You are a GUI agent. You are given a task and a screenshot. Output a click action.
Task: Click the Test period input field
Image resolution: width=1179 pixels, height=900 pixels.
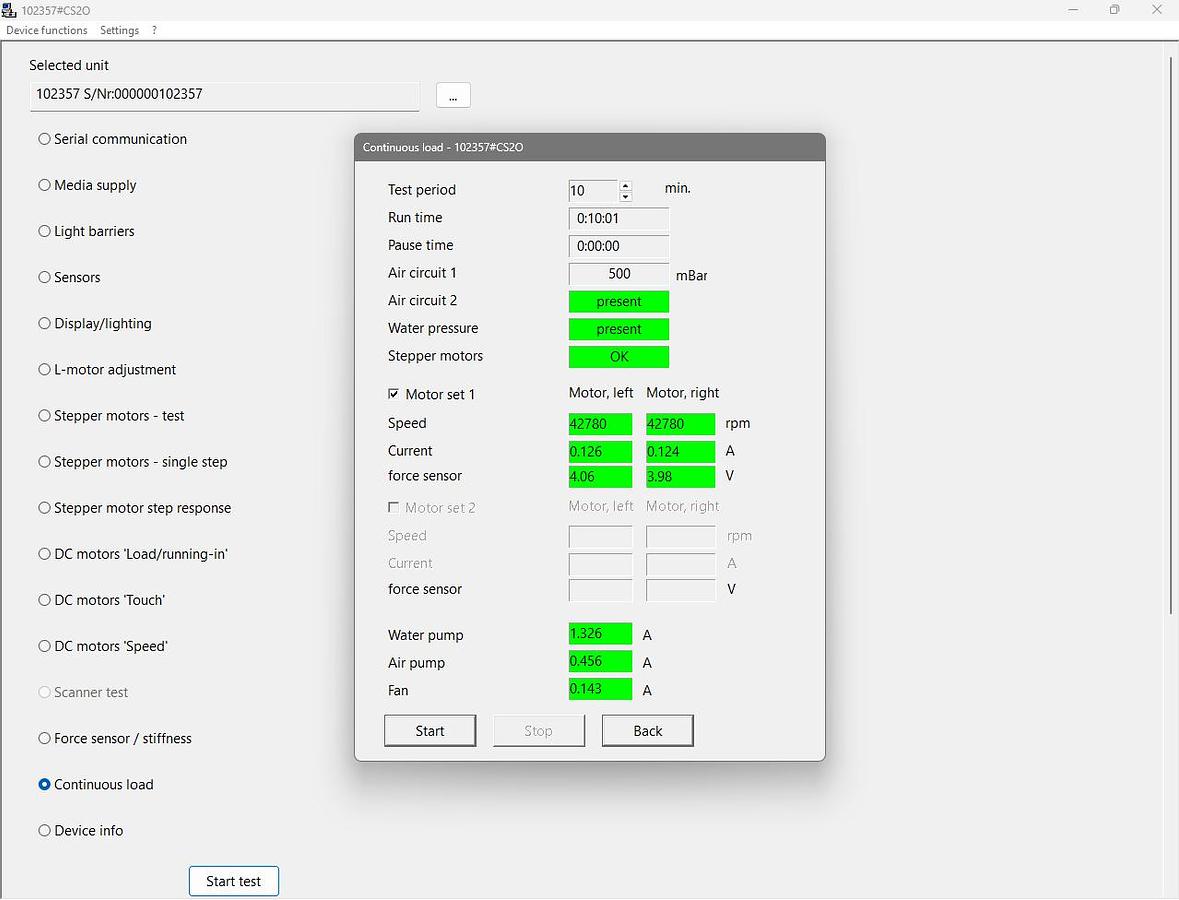592,191
